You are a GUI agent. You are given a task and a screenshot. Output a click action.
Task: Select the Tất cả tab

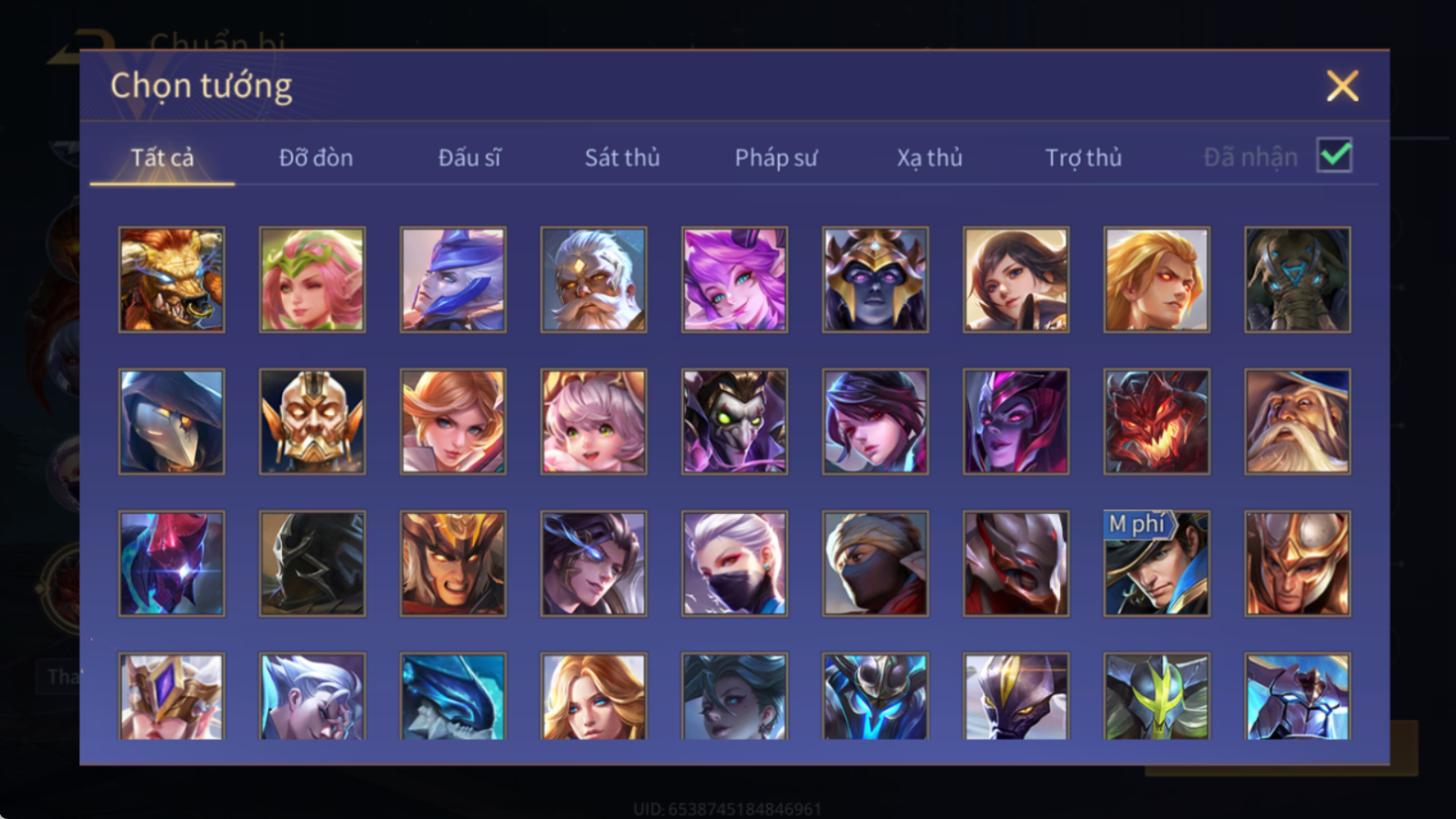162,157
